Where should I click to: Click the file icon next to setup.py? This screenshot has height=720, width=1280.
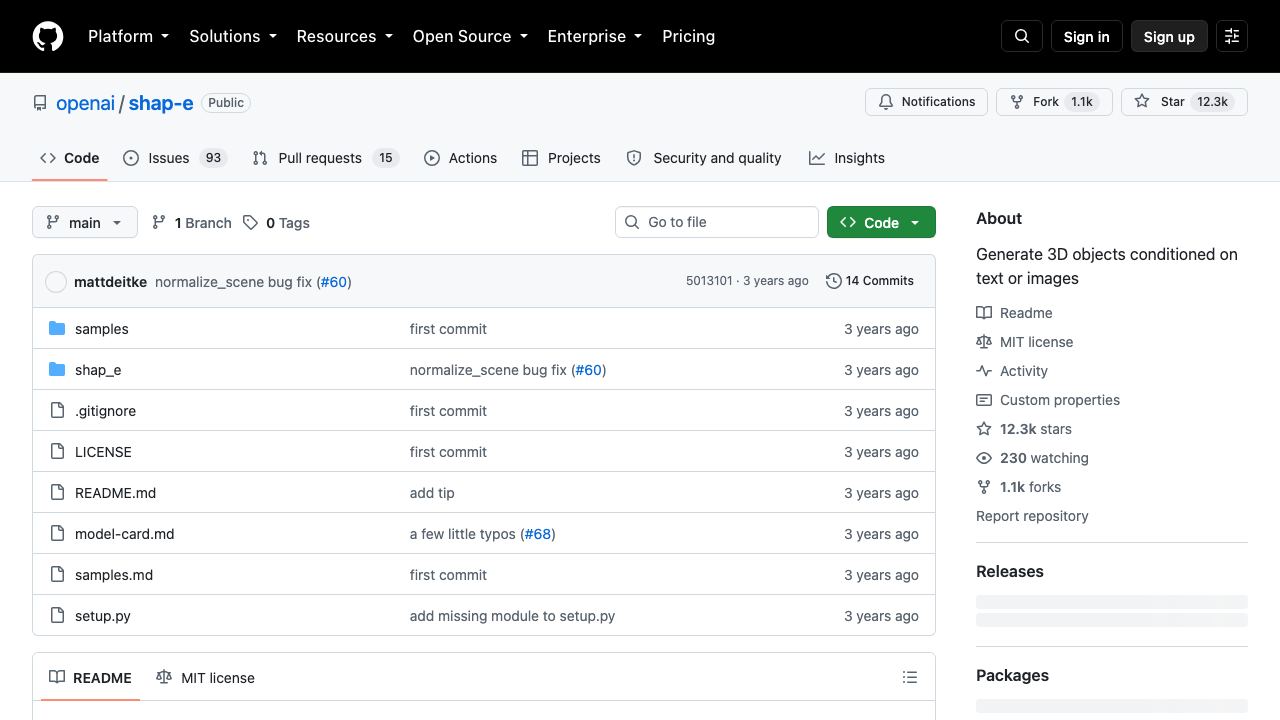tap(57, 616)
